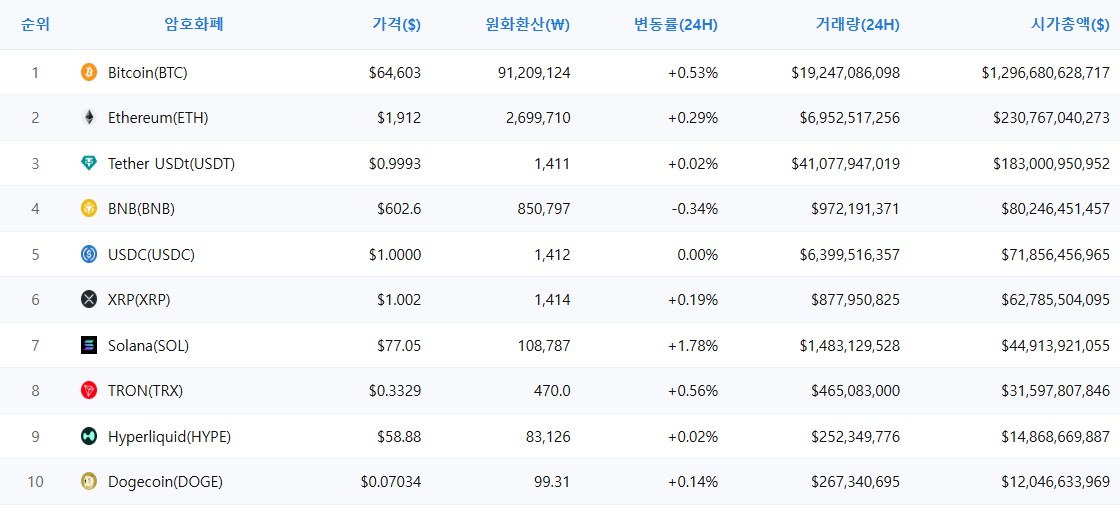Select the TRON change +0.56%
The image size is (1120, 514).
point(693,391)
